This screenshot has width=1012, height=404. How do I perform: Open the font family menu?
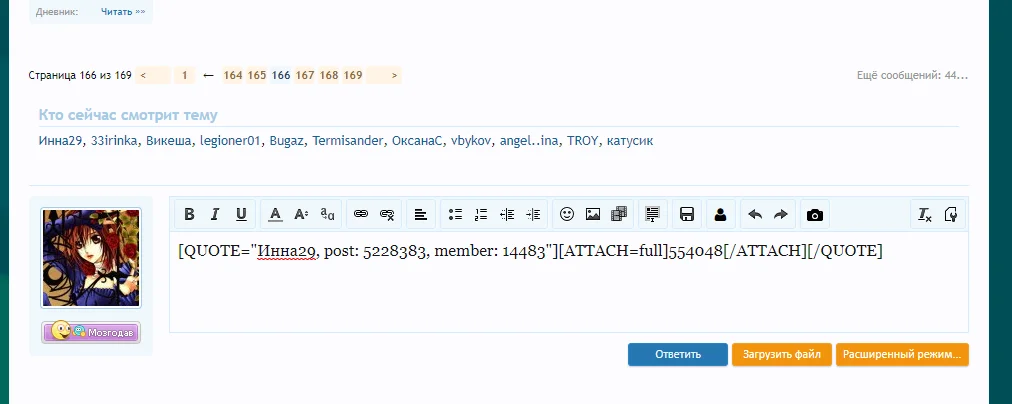click(x=327, y=214)
